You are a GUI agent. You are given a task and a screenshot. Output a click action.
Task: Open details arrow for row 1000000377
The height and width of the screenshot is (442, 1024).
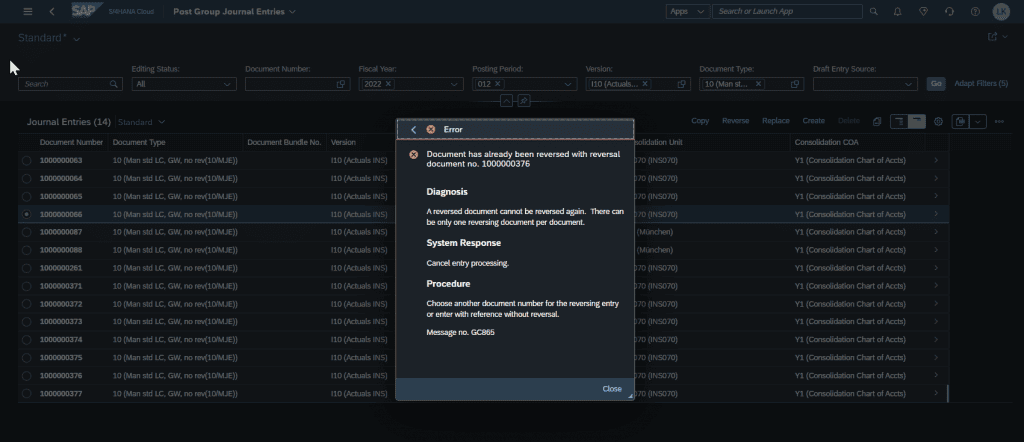(936, 393)
